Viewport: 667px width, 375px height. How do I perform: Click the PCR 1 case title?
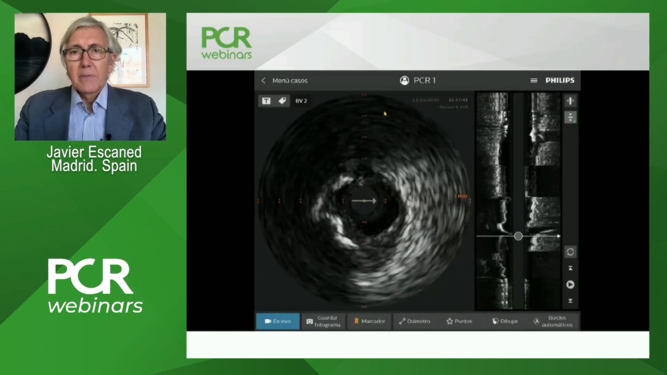pyautogui.click(x=425, y=80)
